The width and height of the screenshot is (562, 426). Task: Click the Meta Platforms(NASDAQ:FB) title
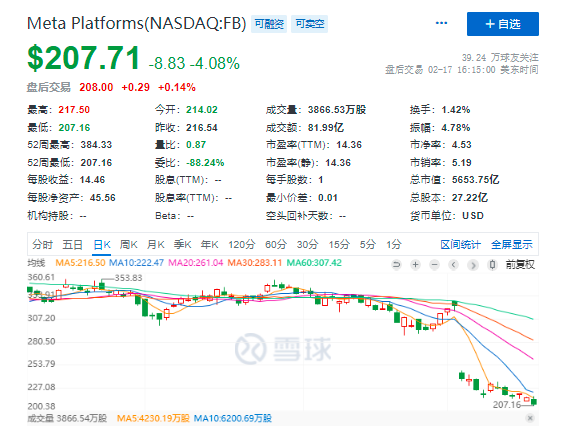pyautogui.click(x=137, y=24)
